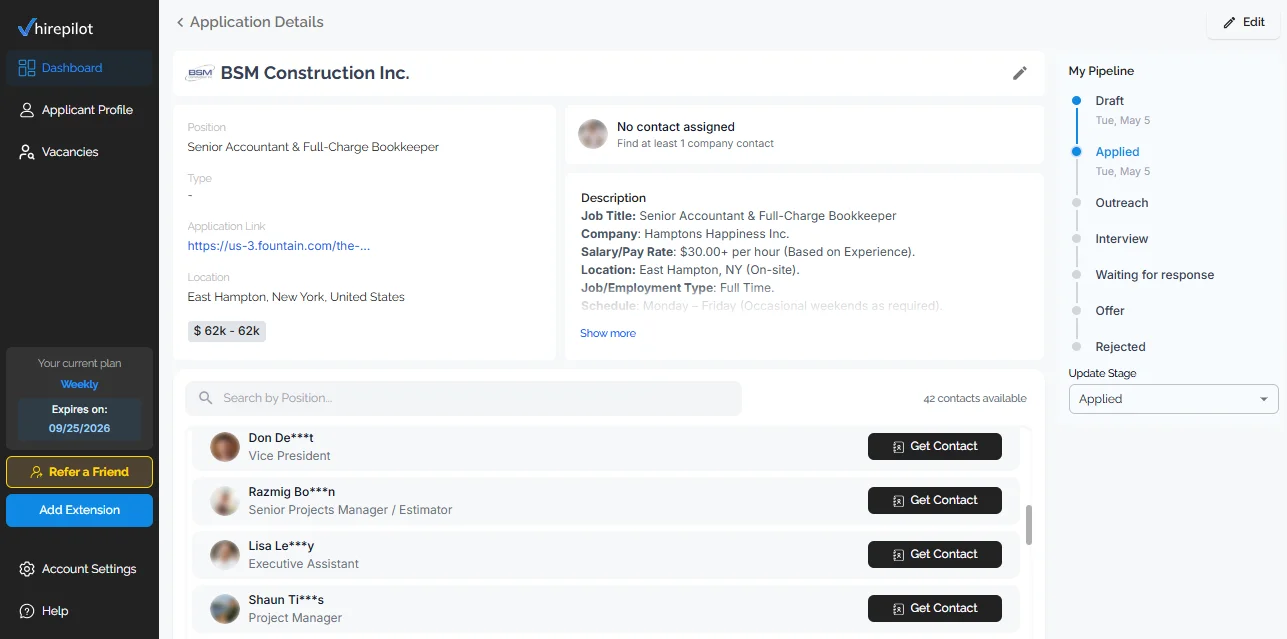Viewport: 1287px width, 639px height.
Task: Open Applicant Profile in the sidebar
Action: tap(79, 110)
